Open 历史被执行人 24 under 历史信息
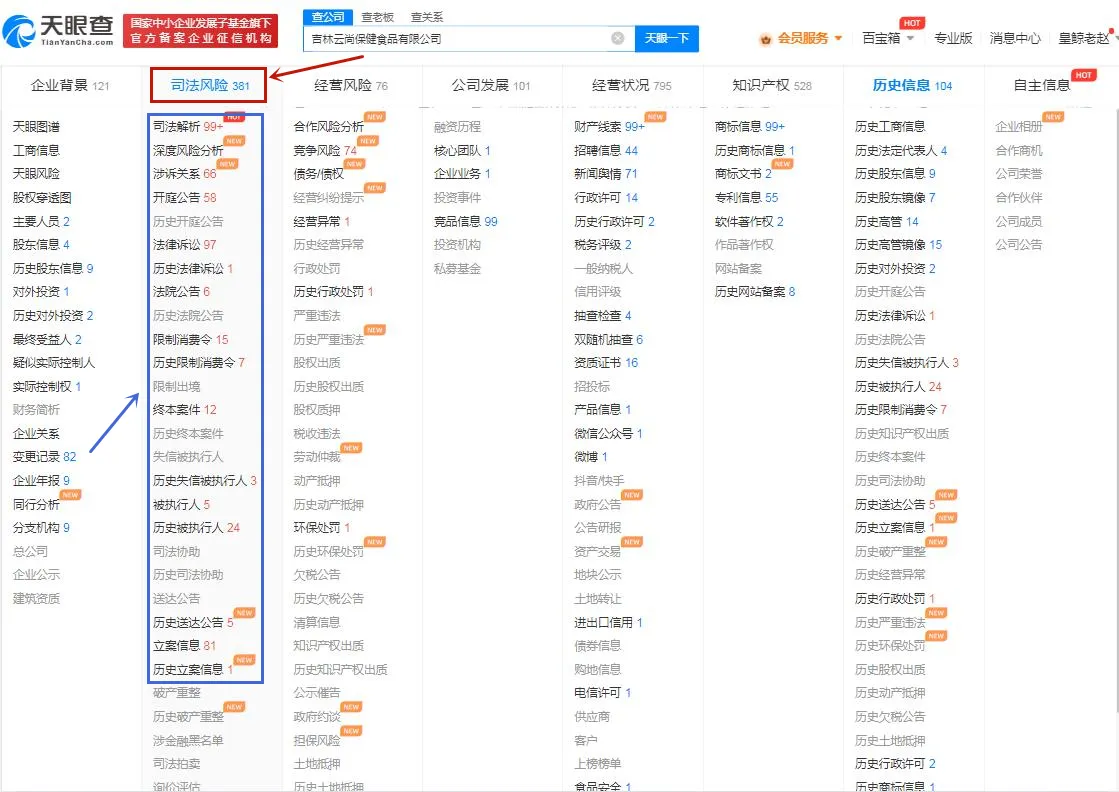The width and height of the screenshot is (1119, 792). [898, 387]
